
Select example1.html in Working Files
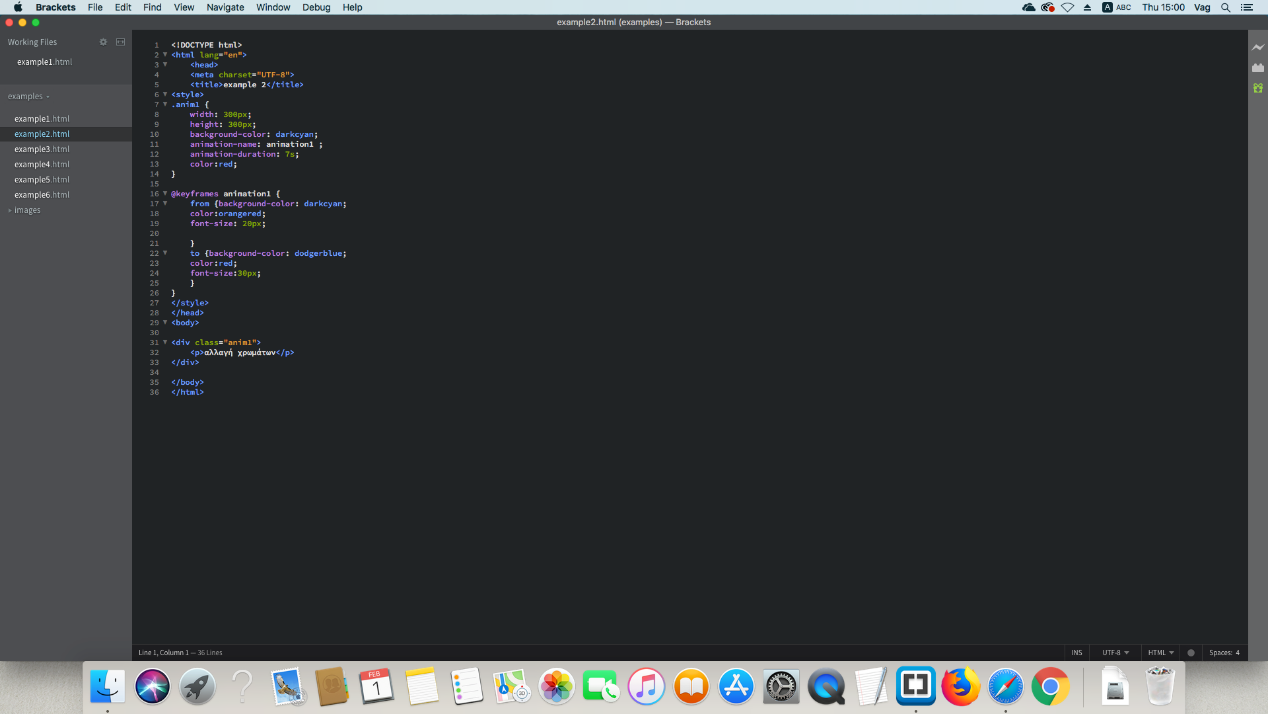(x=44, y=62)
